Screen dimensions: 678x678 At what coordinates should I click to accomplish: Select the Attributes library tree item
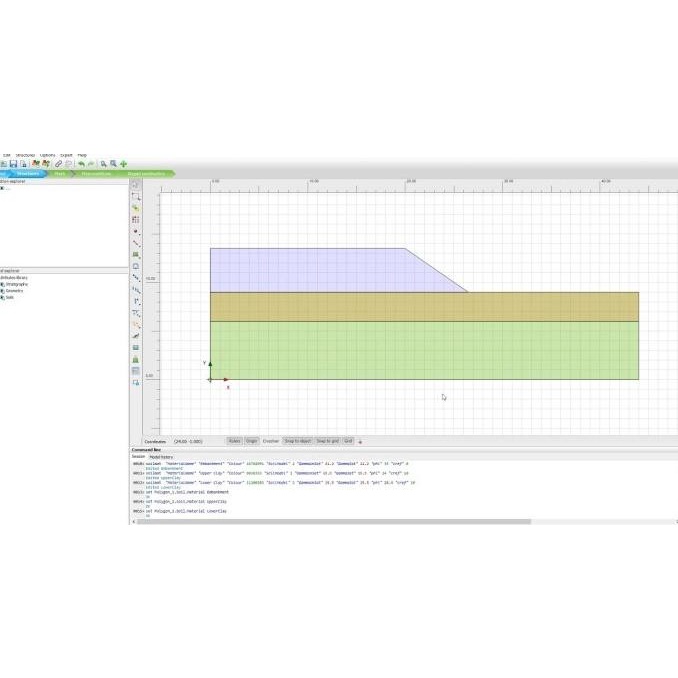13,278
